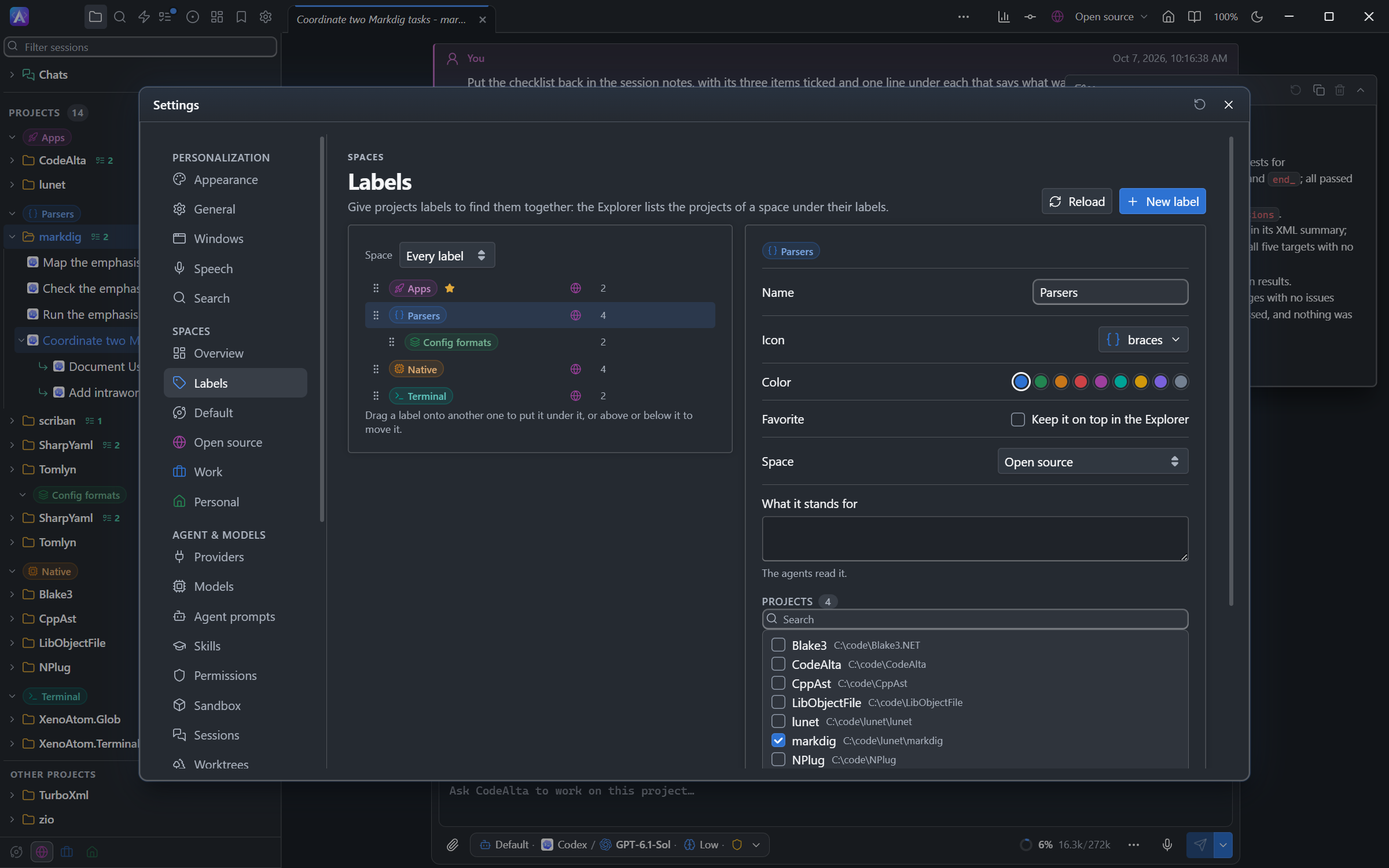The height and width of the screenshot is (868, 1389).
Task: Click the briefcase icon in bottom-left bar
Action: tap(67, 852)
